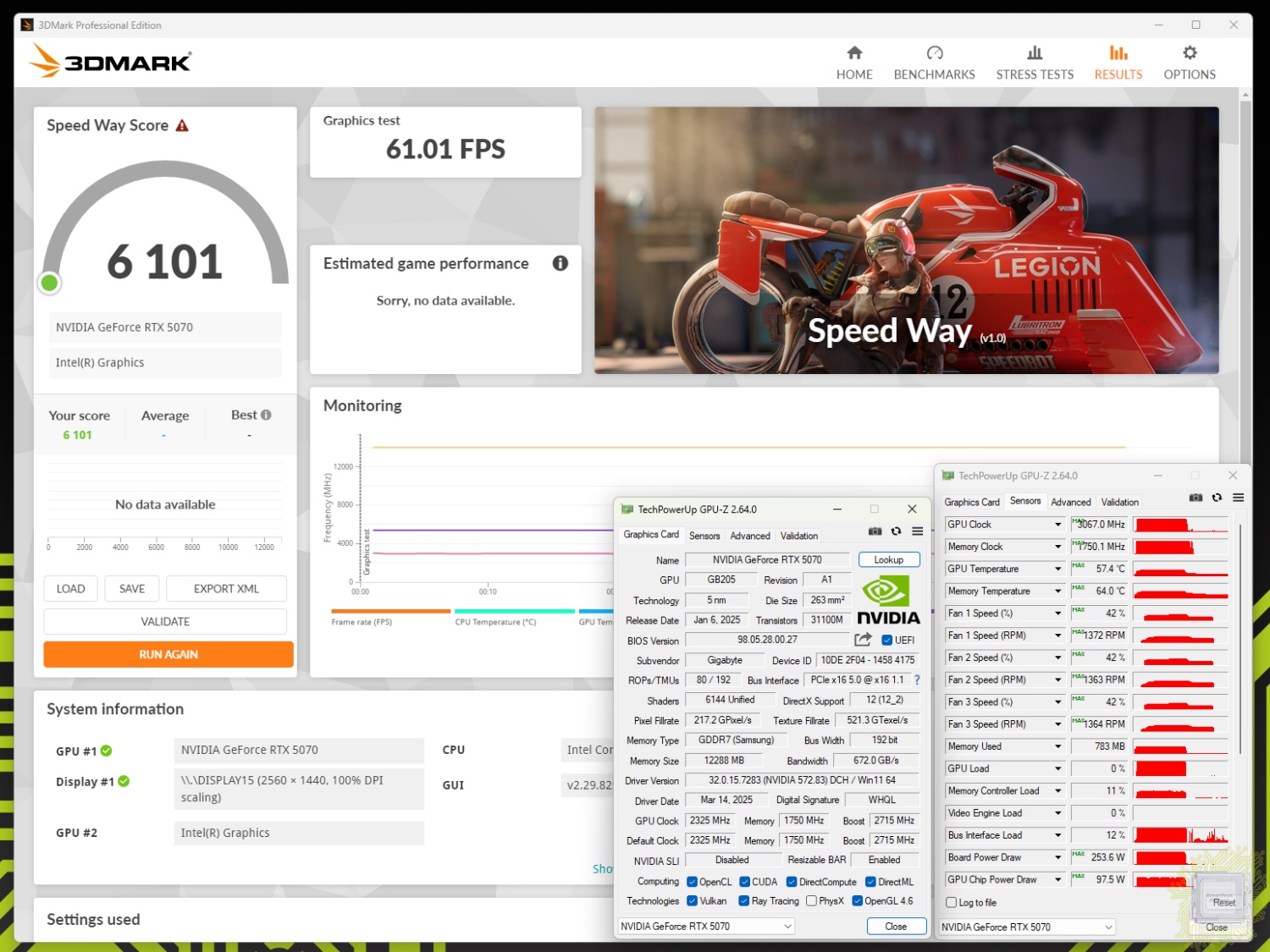This screenshot has height=952, width=1270.
Task: Open hamburger menu in GPU-Z Graphics Card window
Action: point(917,531)
